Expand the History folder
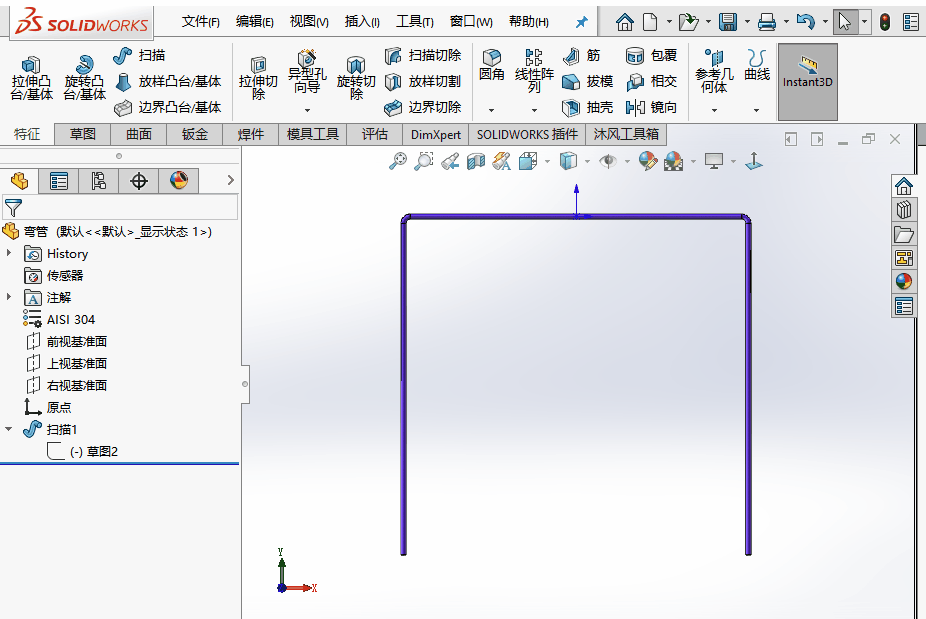 coord(9,253)
